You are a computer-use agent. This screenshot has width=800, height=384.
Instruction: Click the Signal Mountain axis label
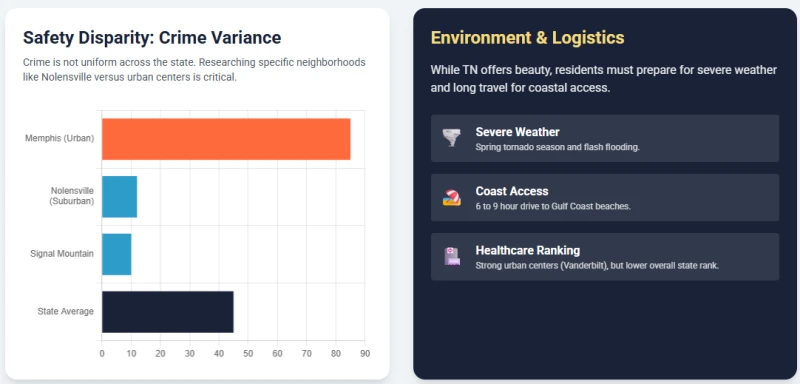(62, 253)
